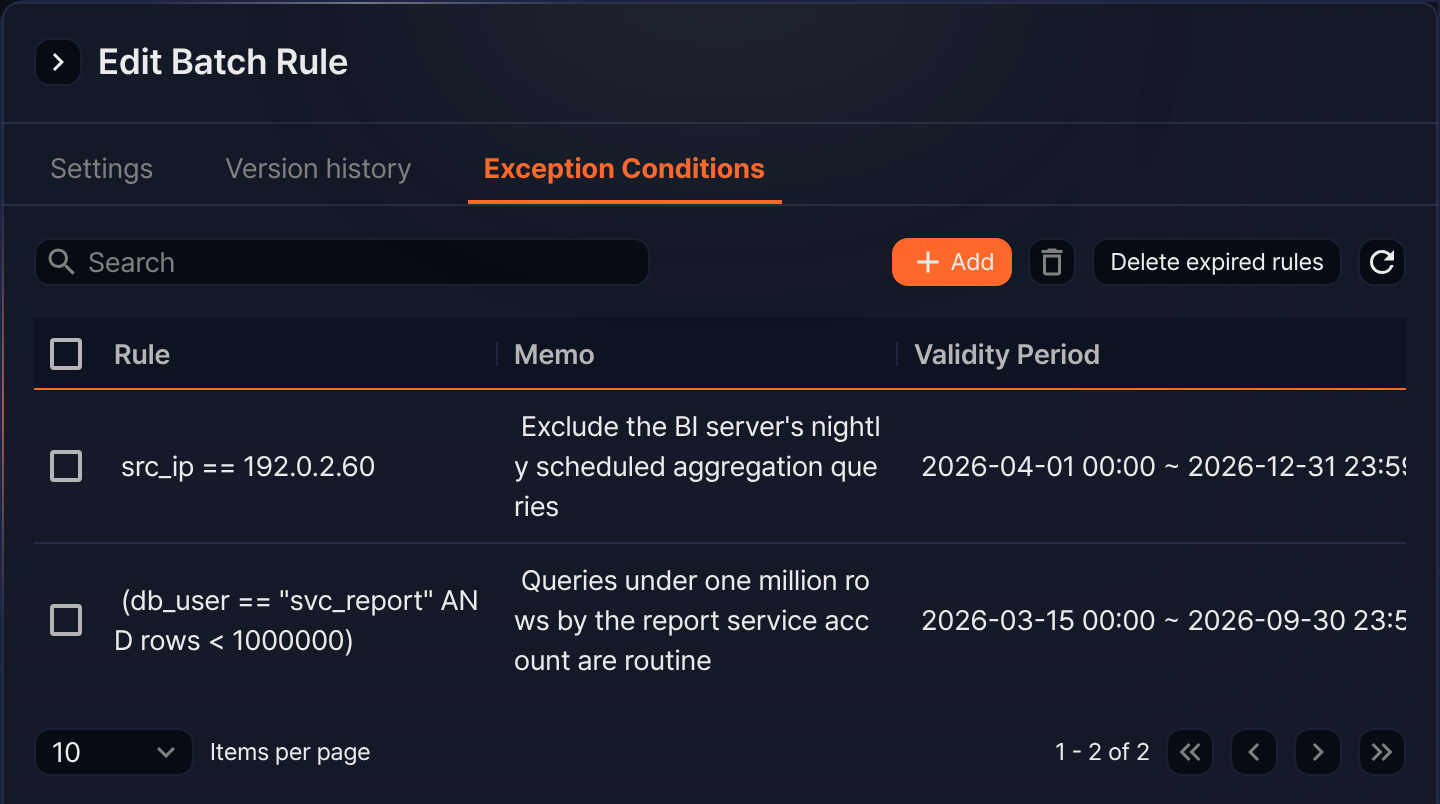Click the trash delete icon
Screen dimensions: 1440x804
point(1051,262)
